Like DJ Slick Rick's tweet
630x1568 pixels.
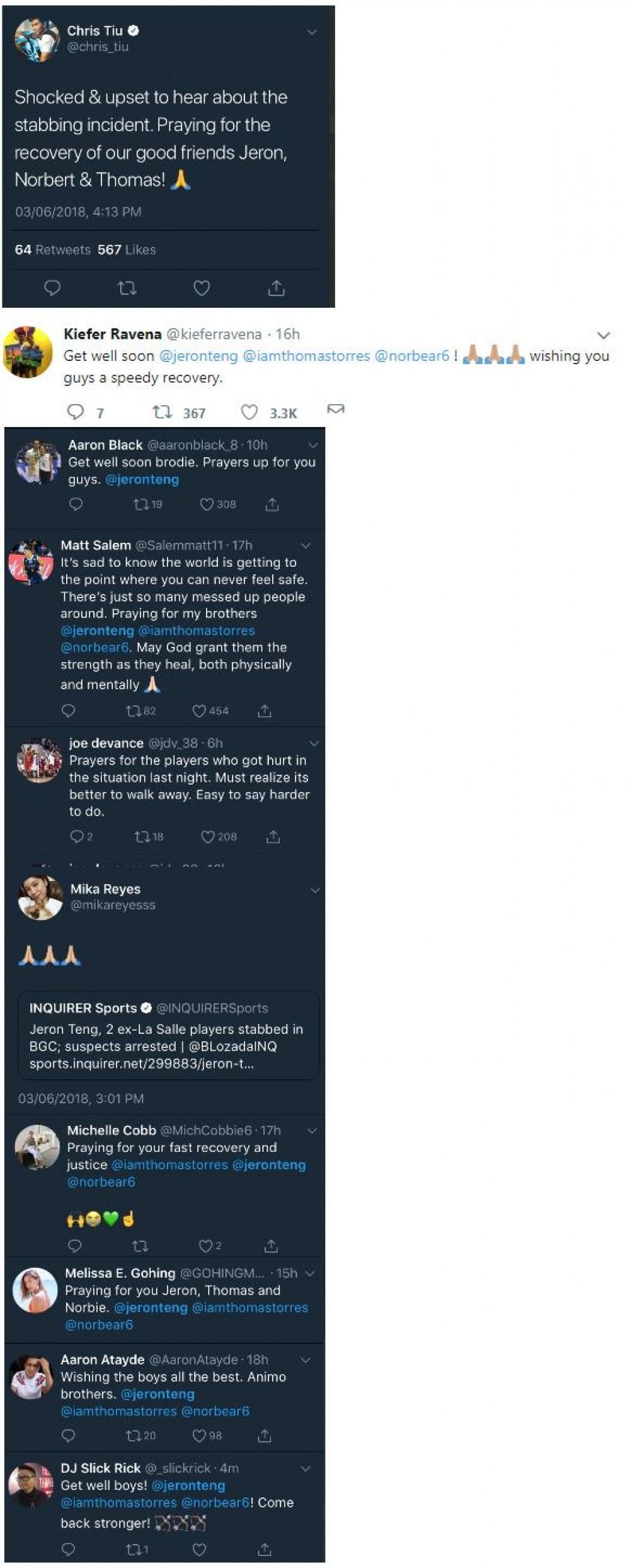(199, 1548)
